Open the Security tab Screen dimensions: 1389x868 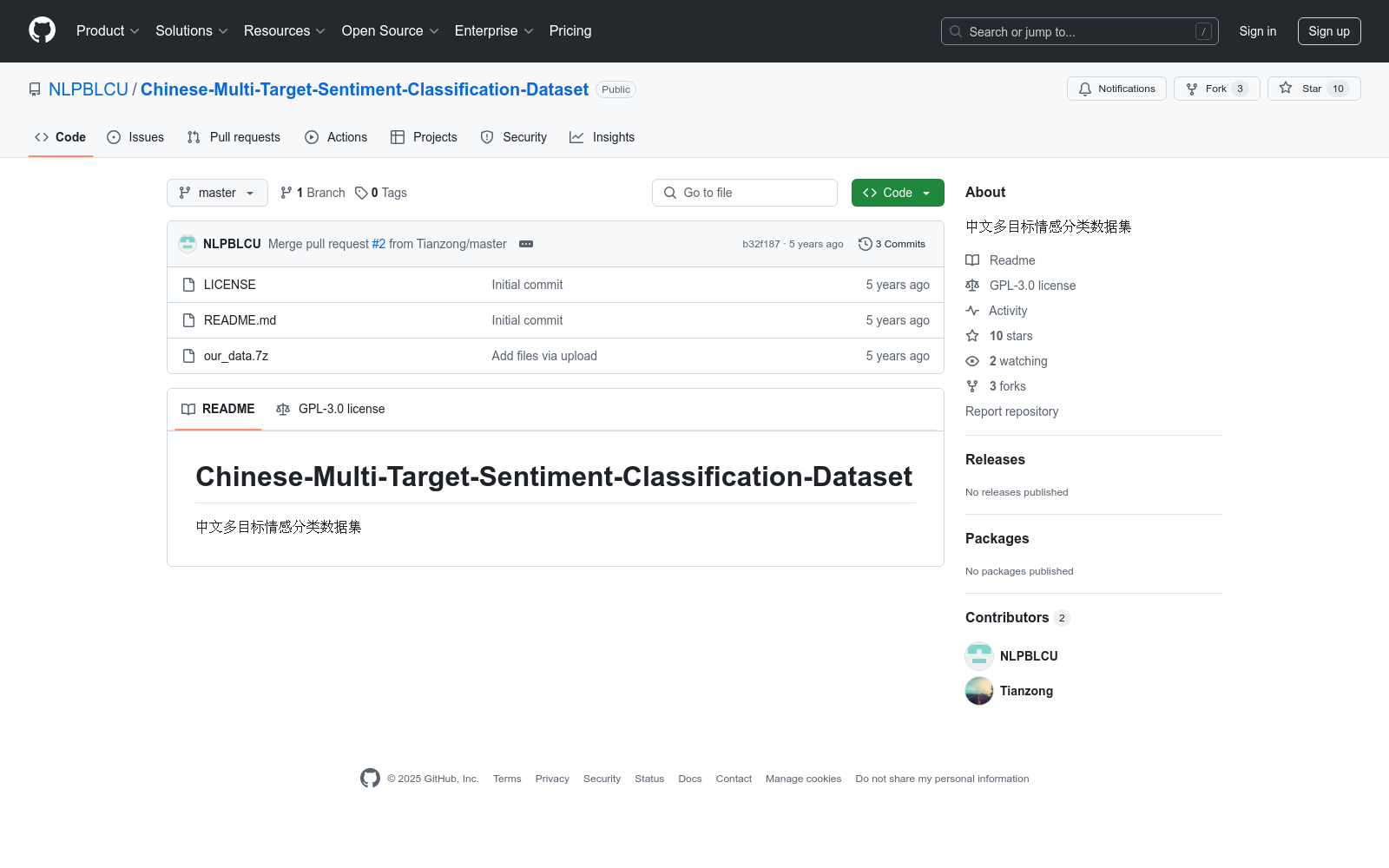[x=514, y=137]
